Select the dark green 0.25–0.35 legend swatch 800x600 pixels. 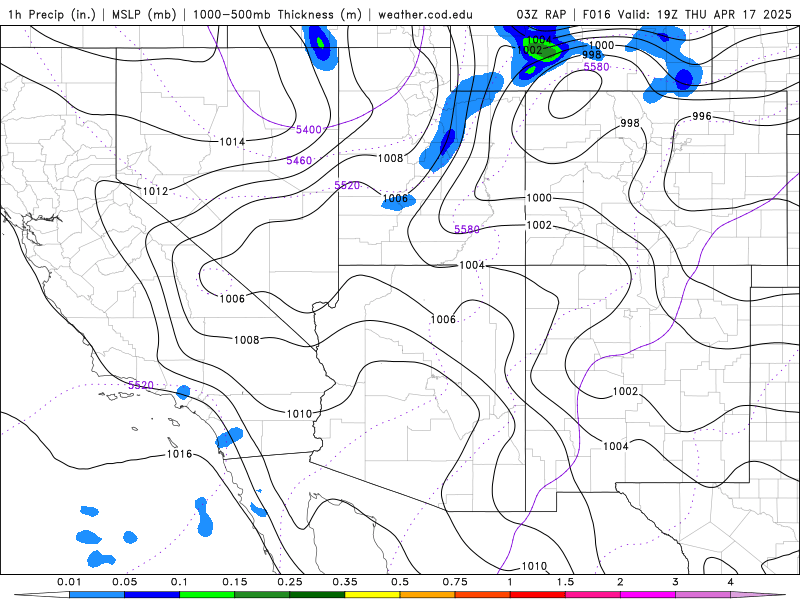coord(317,595)
